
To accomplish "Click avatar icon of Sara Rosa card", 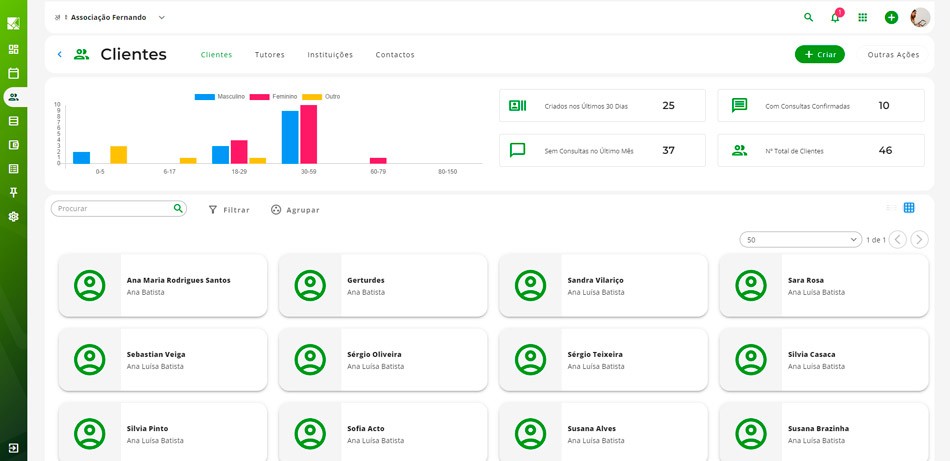I will pos(751,285).
